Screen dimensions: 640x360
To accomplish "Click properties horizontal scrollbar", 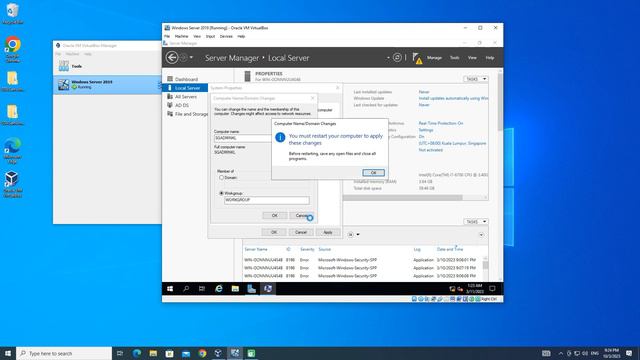I will coord(402,198).
